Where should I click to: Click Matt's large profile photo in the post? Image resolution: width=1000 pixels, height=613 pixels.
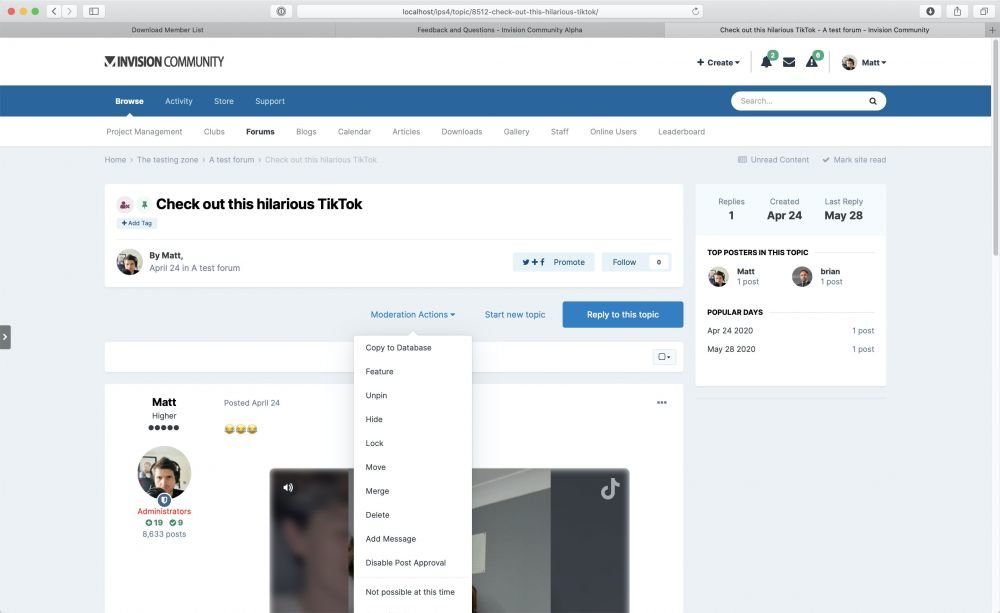[164, 472]
